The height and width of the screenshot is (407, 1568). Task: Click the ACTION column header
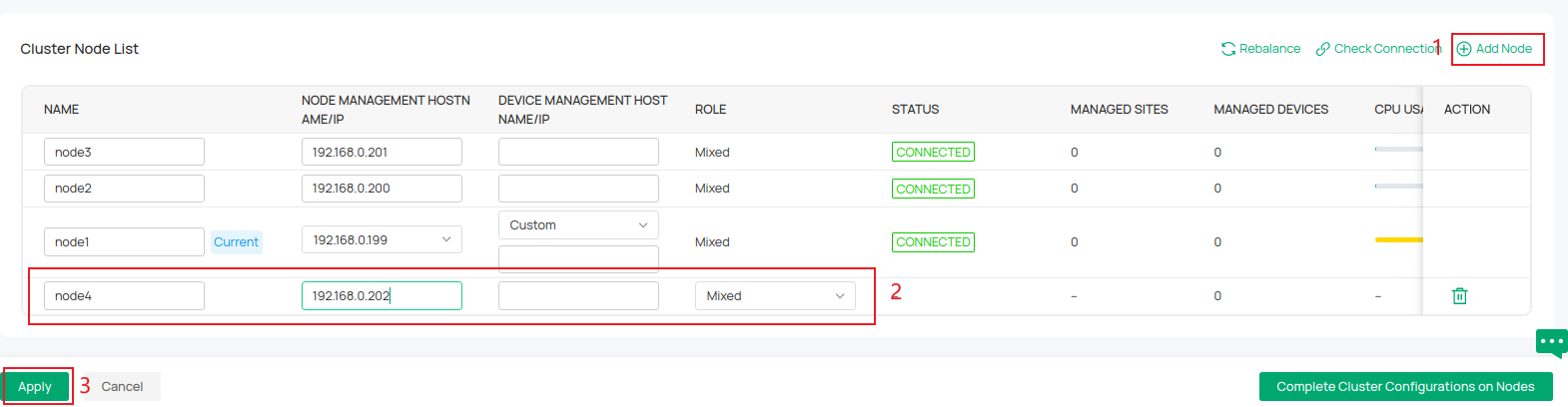coord(1466,110)
